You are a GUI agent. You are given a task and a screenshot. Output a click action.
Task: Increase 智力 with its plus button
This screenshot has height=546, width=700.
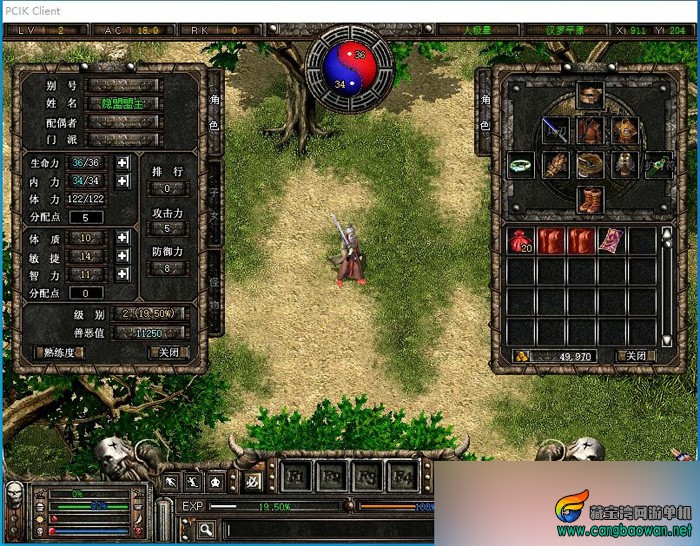123,274
